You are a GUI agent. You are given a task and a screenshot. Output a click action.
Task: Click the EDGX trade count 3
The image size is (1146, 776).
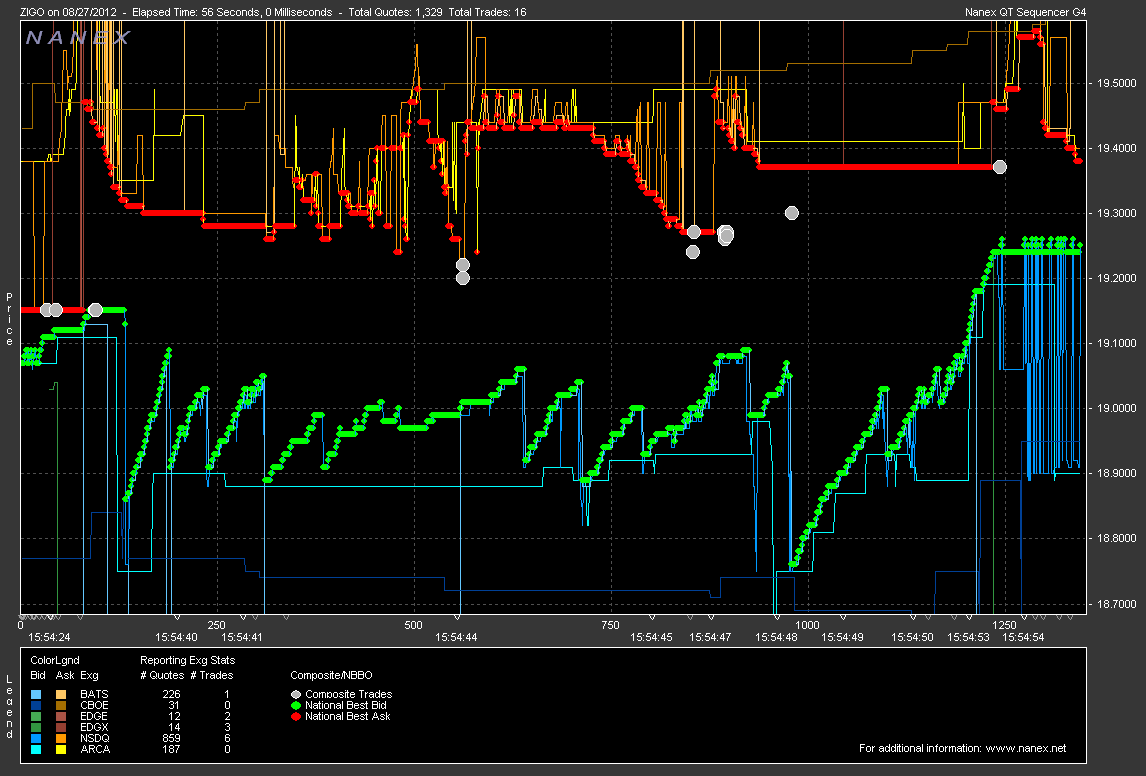(227, 727)
